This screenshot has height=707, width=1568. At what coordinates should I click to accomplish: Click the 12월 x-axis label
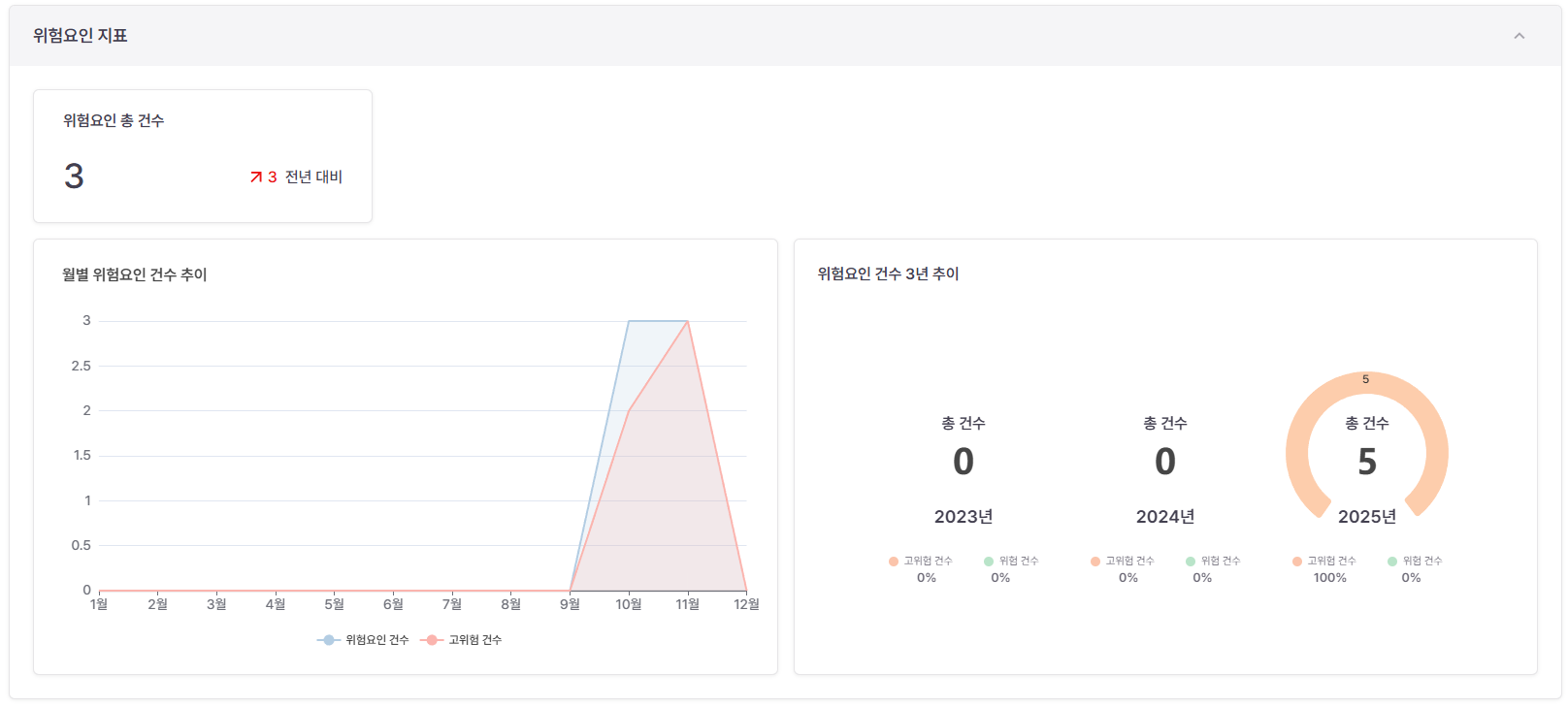click(746, 605)
